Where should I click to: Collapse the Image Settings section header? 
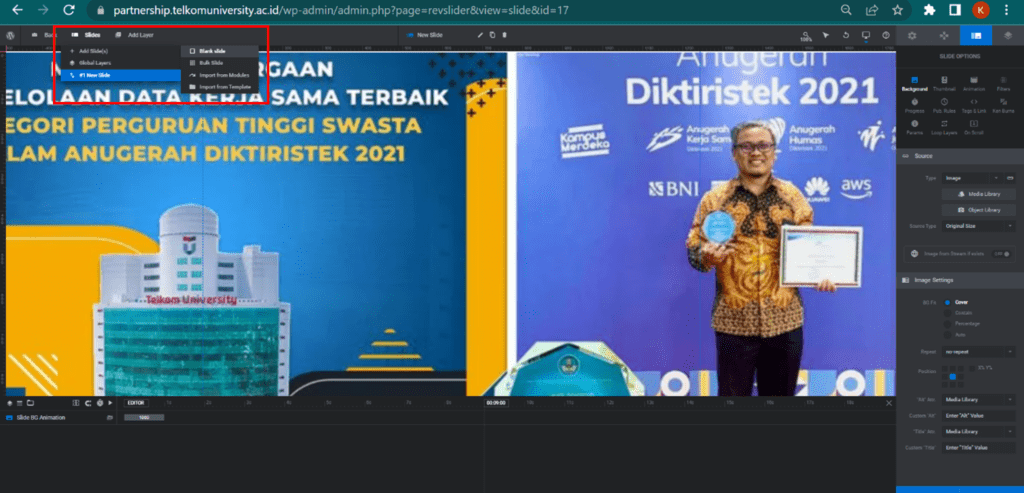point(960,280)
